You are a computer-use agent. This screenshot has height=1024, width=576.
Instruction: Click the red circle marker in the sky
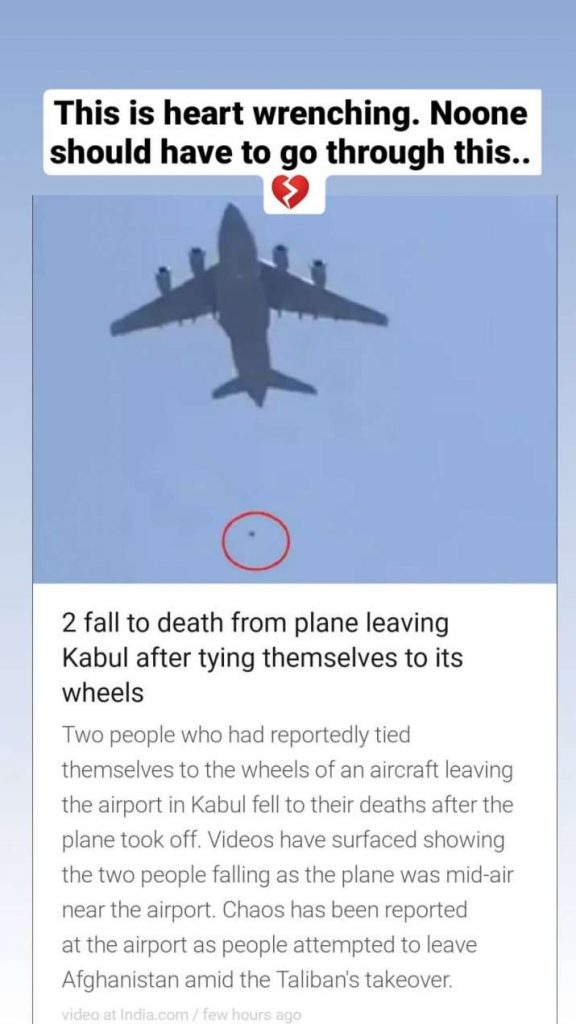tap(255, 540)
